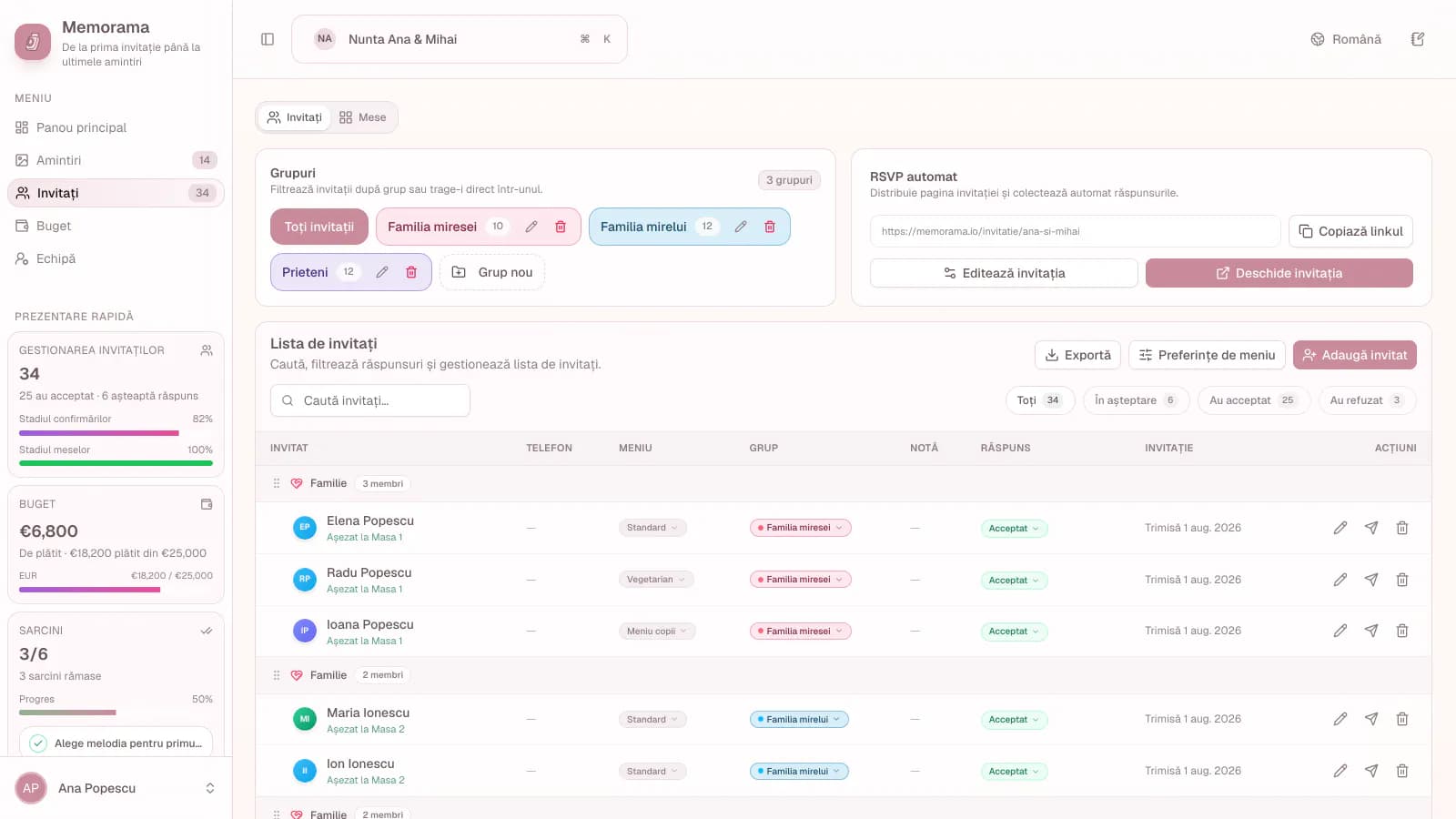Focus the Caută invitați search field
The width and height of the screenshot is (1456, 819).
pos(370,400)
